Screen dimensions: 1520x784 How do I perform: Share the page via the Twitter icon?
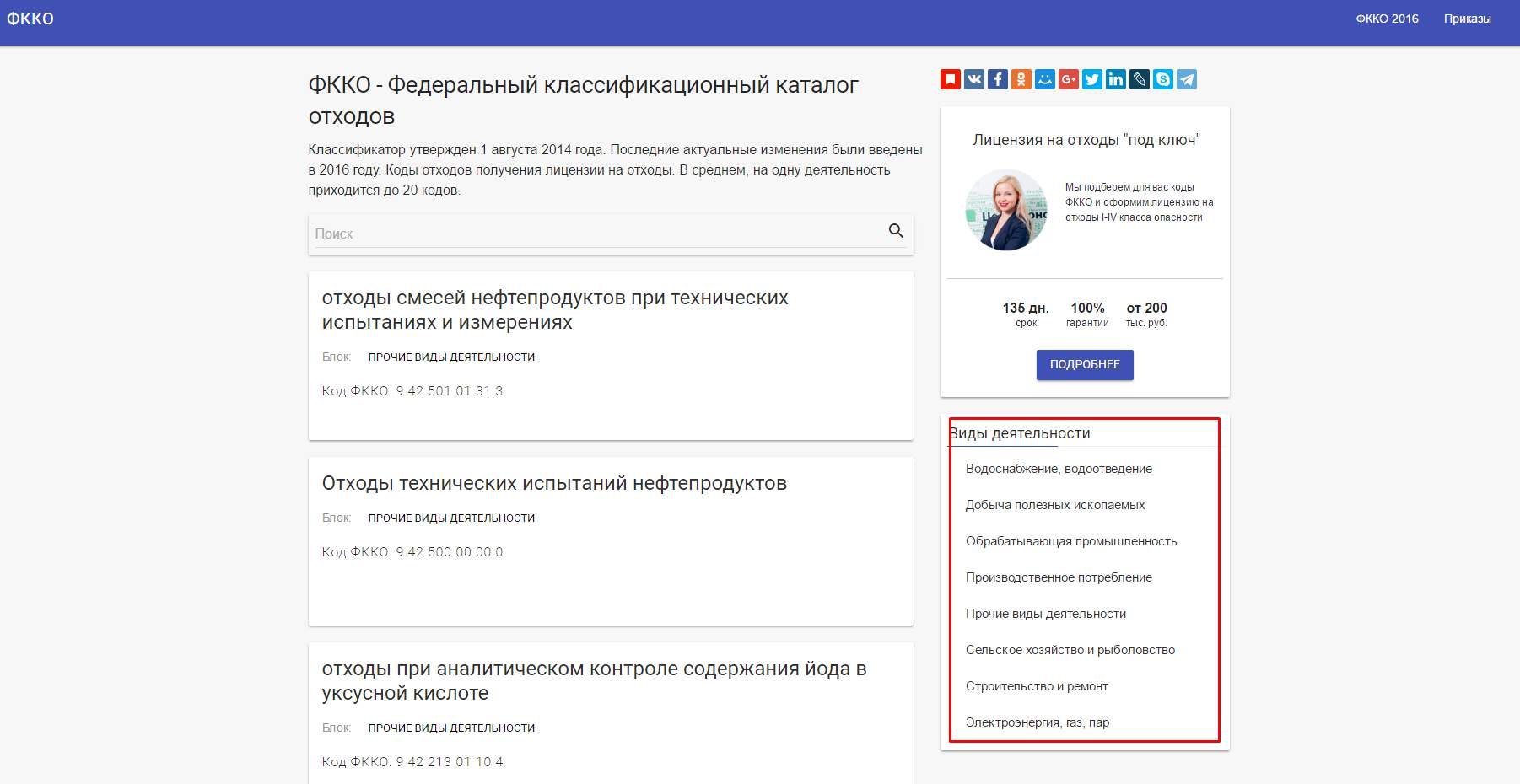click(1092, 78)
